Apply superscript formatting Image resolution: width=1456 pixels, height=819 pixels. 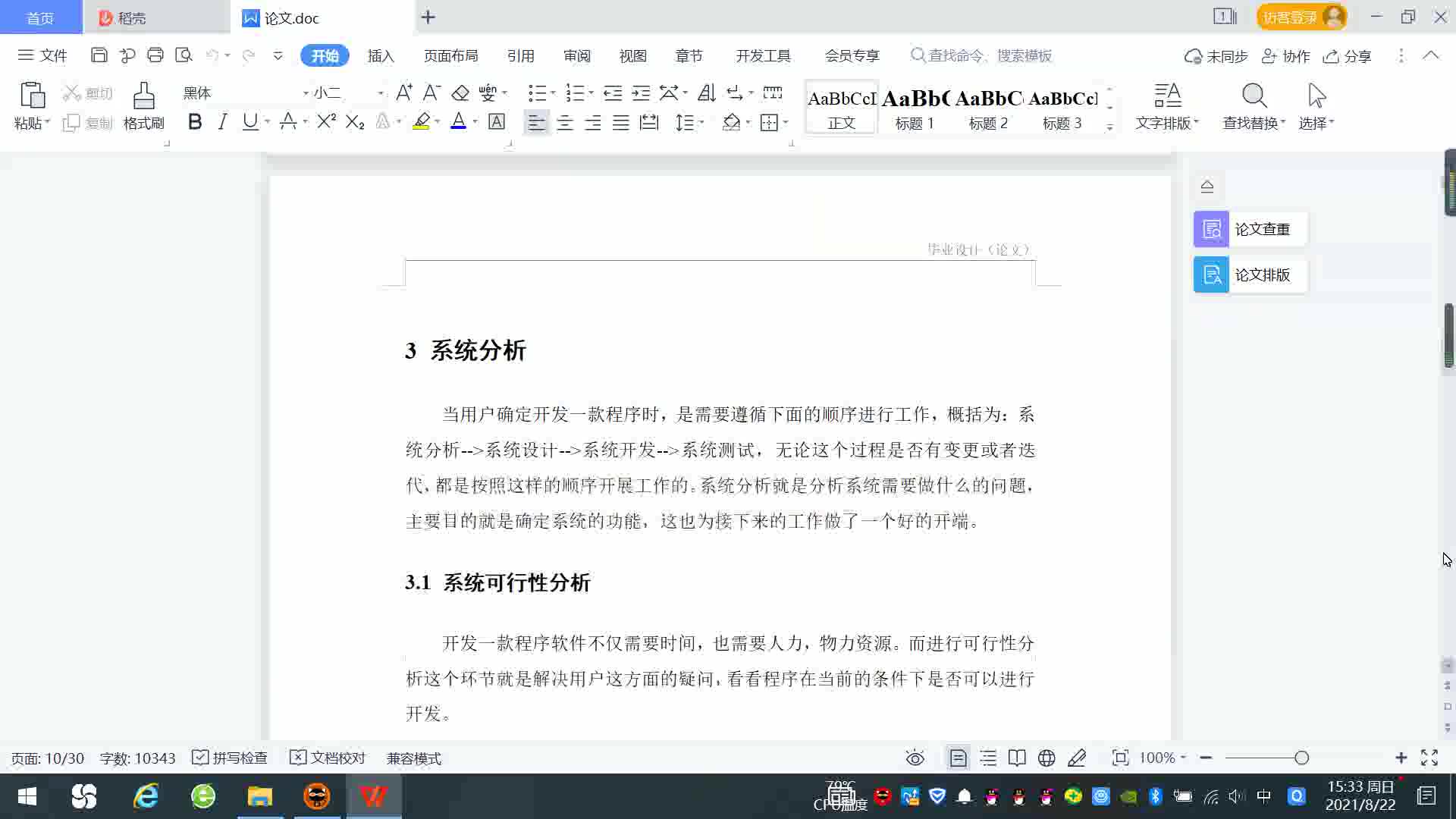[326, 122]
